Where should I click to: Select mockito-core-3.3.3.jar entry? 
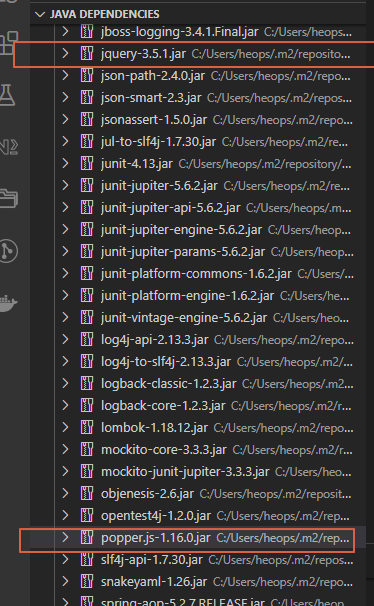[x=198, y=449]
